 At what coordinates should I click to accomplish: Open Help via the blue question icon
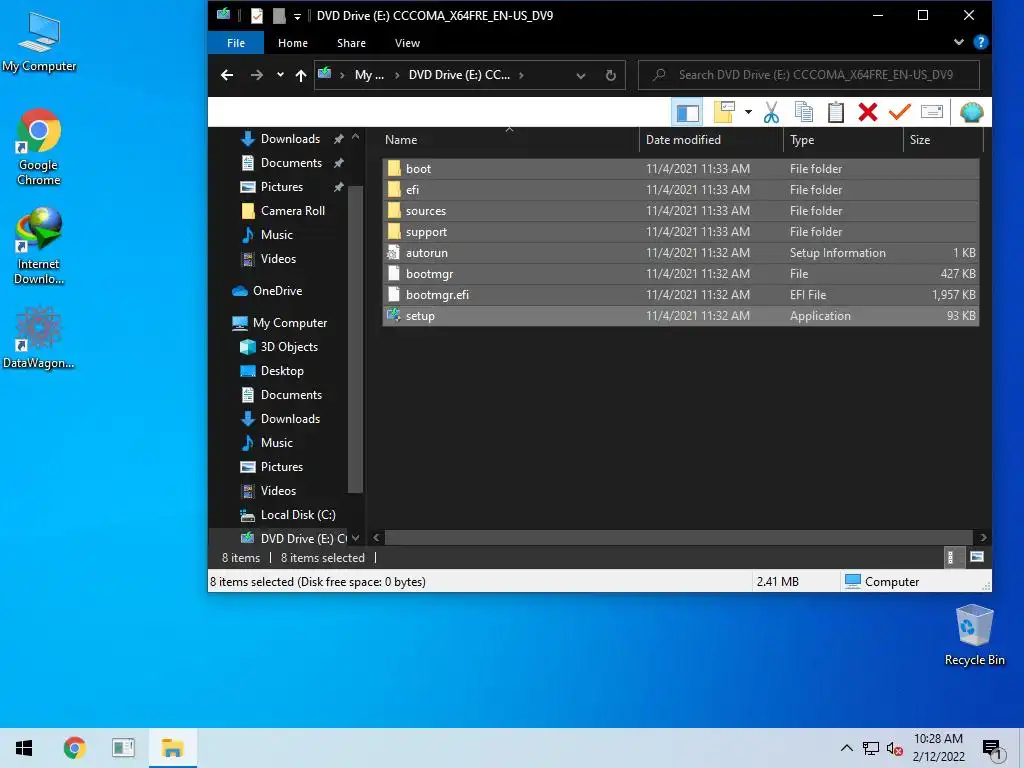(980, 42)
